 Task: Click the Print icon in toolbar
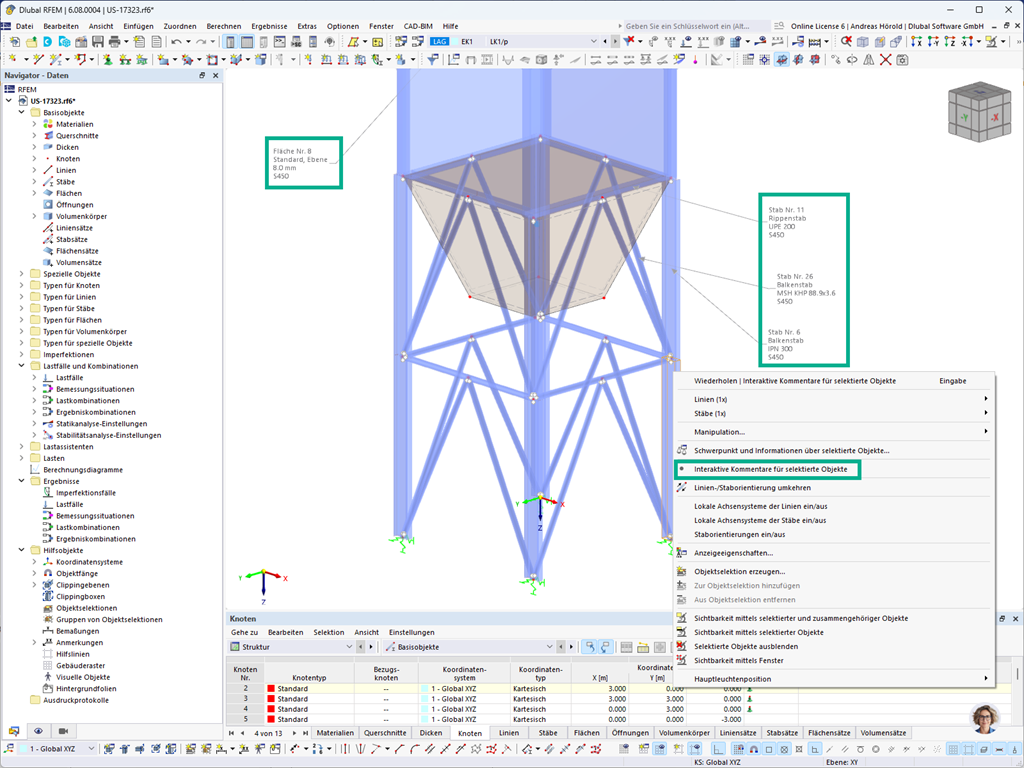click(x=114, y=42)
